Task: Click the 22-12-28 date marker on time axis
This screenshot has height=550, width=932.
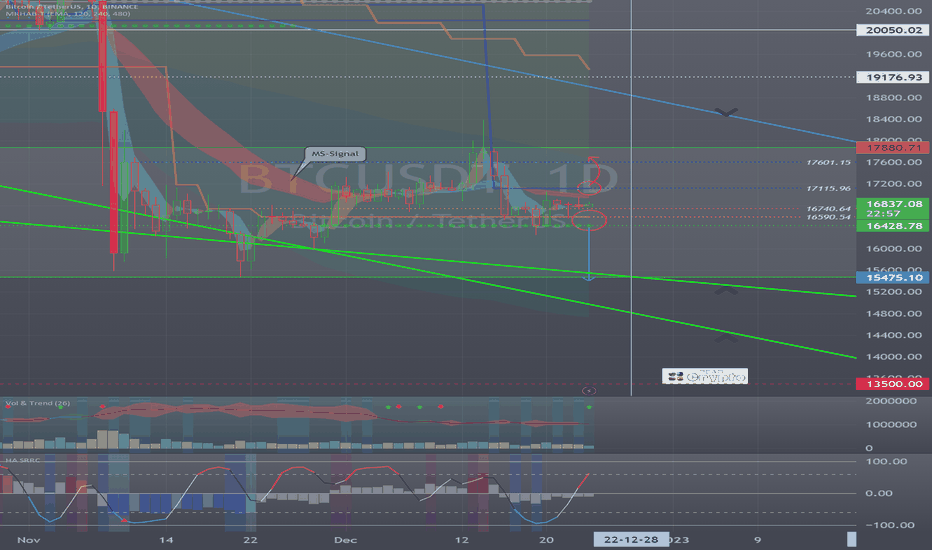Action: [x=631, y=539]
